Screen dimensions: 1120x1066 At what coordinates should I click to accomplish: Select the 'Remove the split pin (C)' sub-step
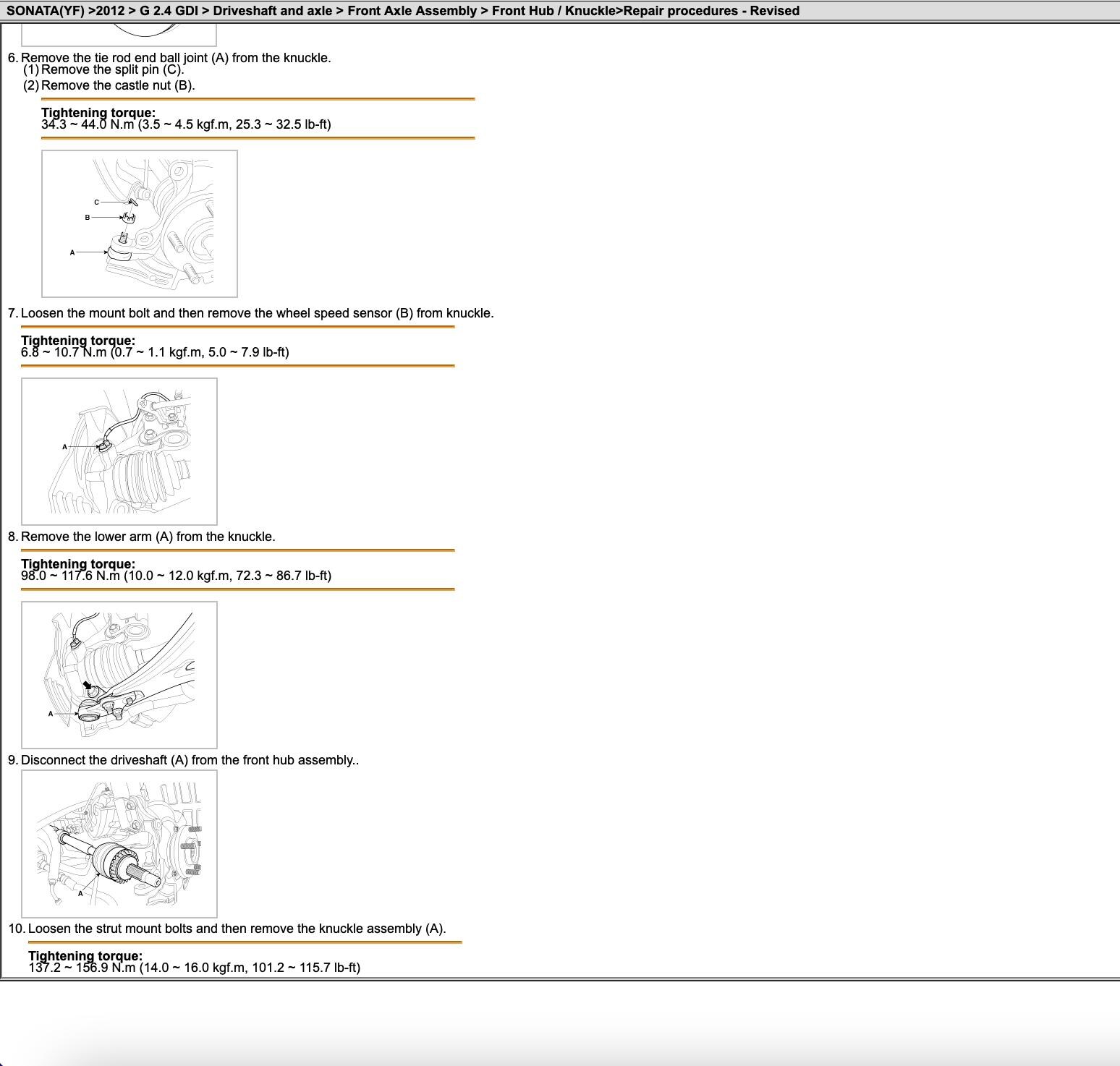click(x=112, y=70)
